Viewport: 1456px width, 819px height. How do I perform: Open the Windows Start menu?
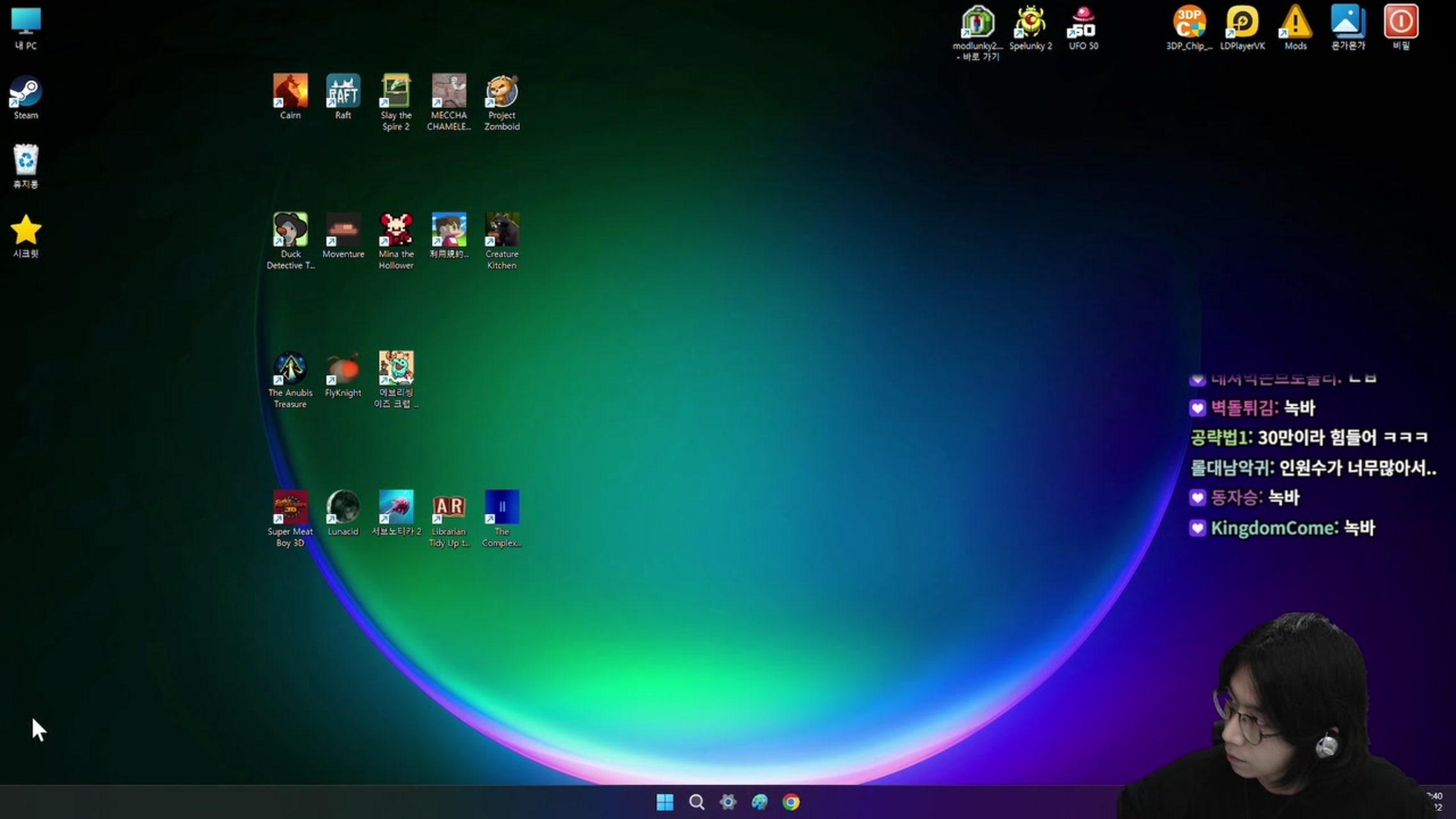point(665,802)
